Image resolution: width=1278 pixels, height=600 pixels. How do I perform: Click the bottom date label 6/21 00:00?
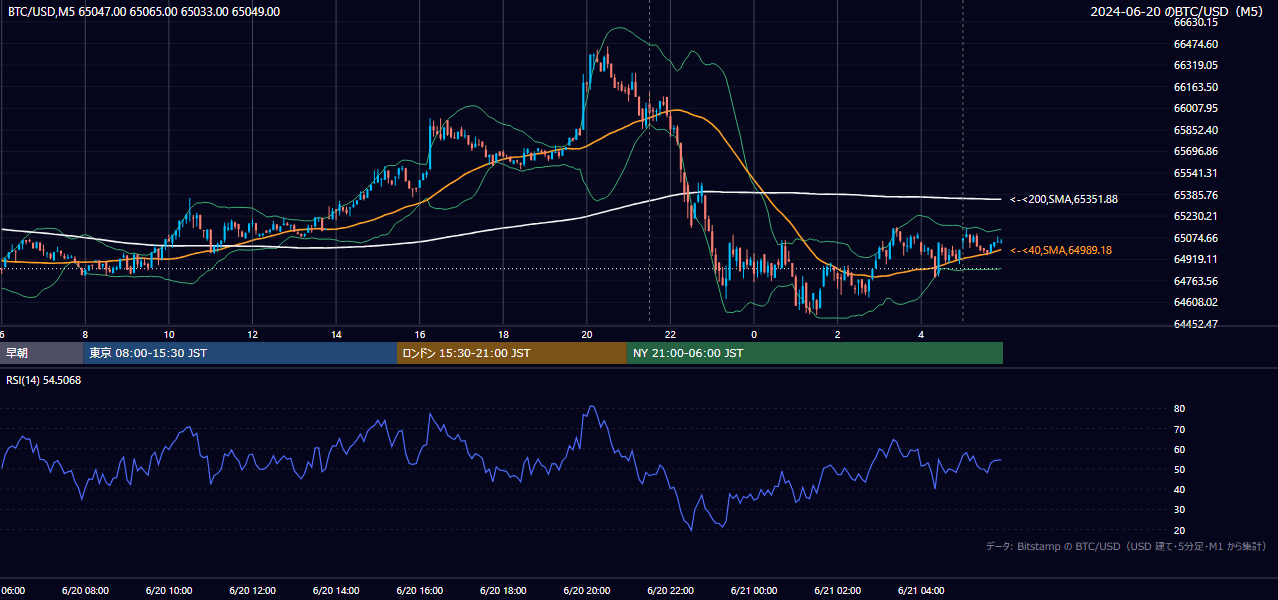754,591
